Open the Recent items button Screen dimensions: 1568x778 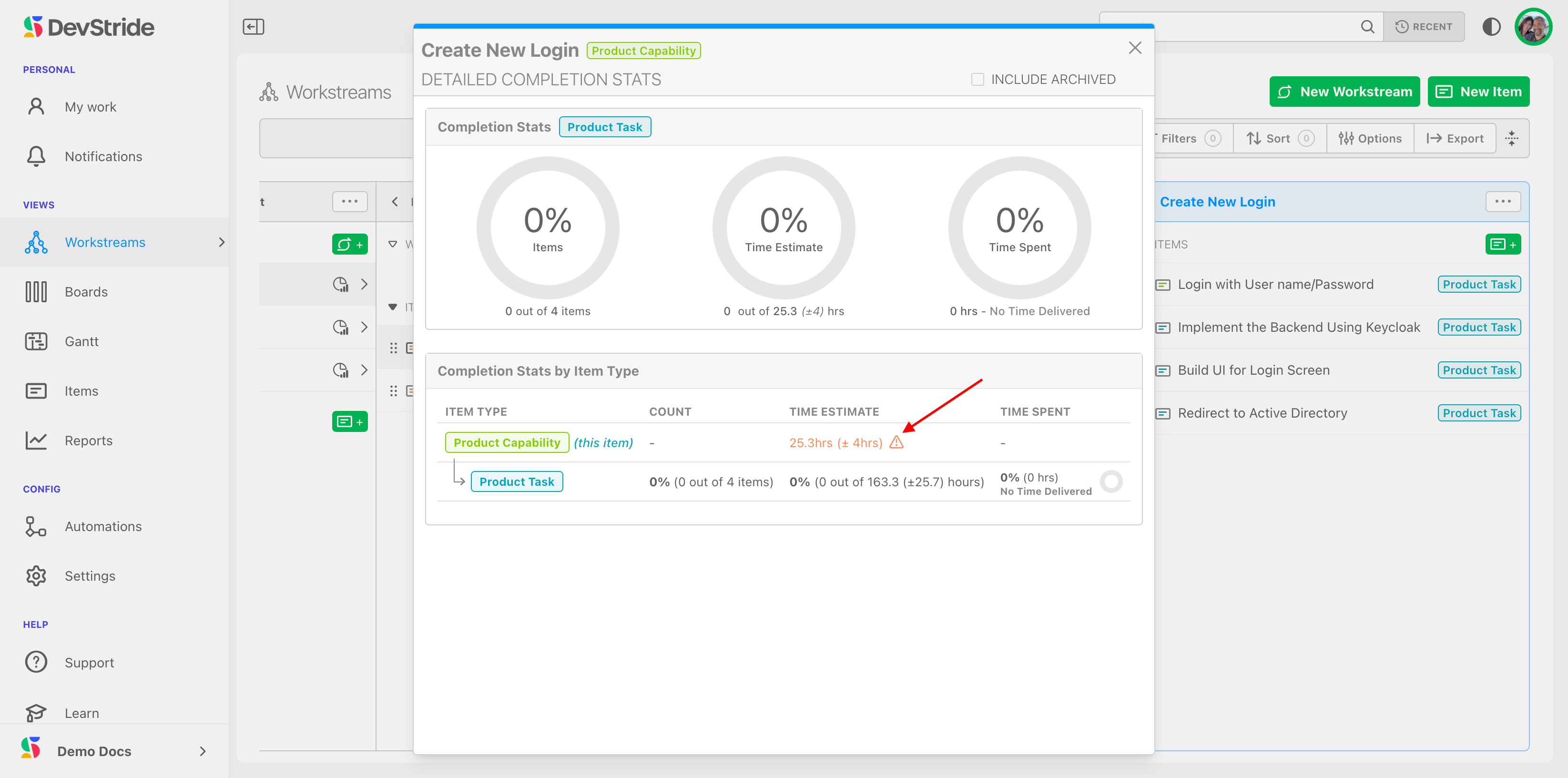point(1424,27)
